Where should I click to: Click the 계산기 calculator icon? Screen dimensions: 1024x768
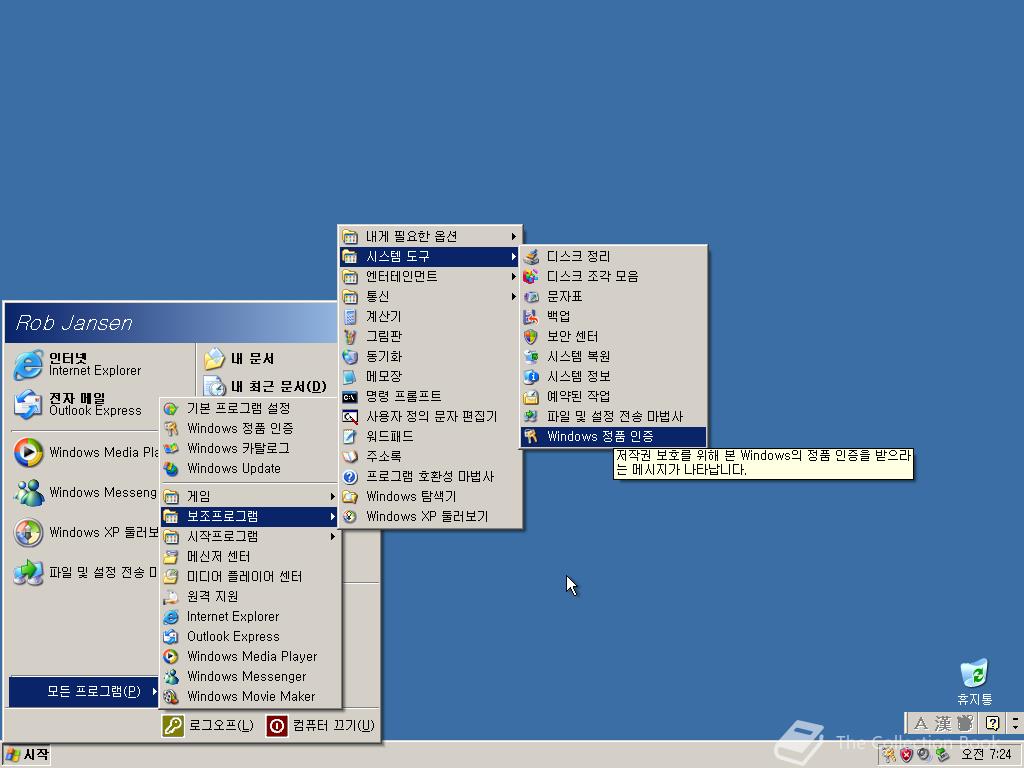point(350,317)
